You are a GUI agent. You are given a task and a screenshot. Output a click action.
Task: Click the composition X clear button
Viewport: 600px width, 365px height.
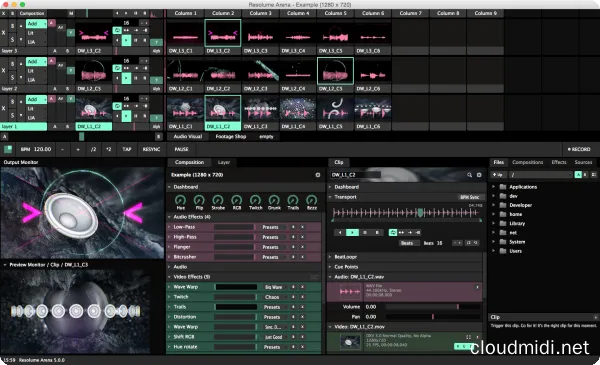[x=3, y=13]
